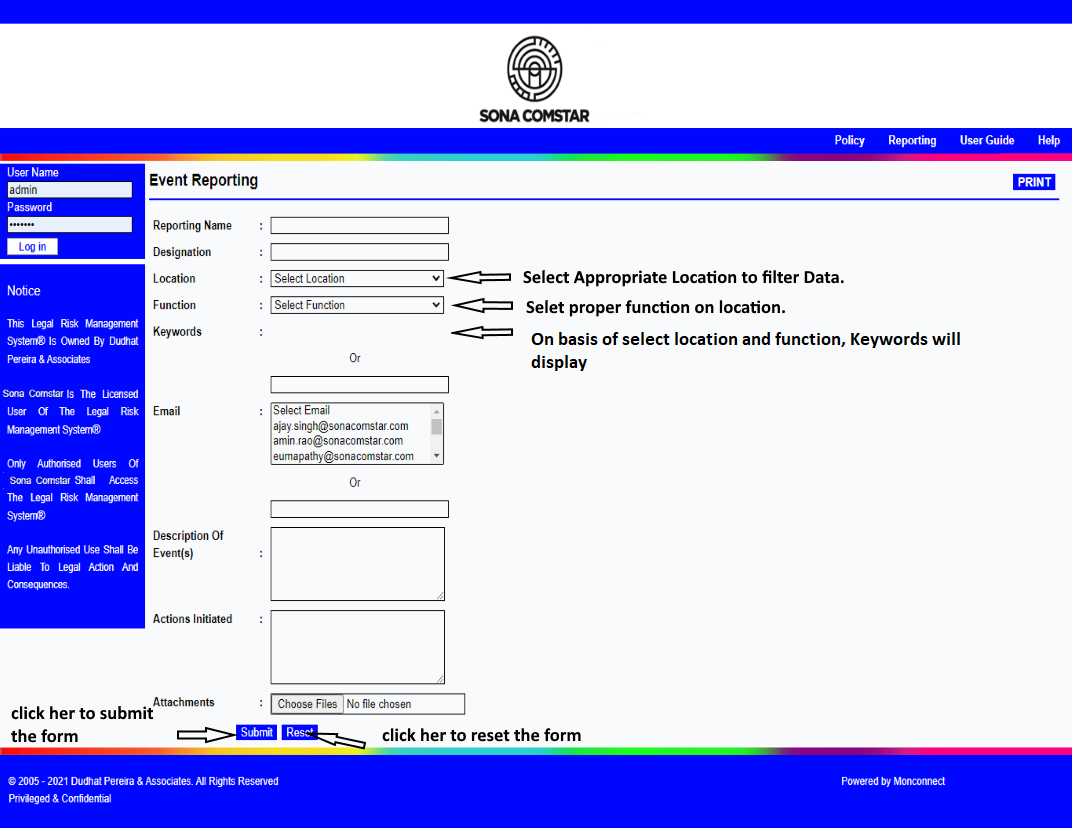This screenshot has width=1072, height=830.
Task: Focus the Reporting Name field
Action: coord(359,226)
